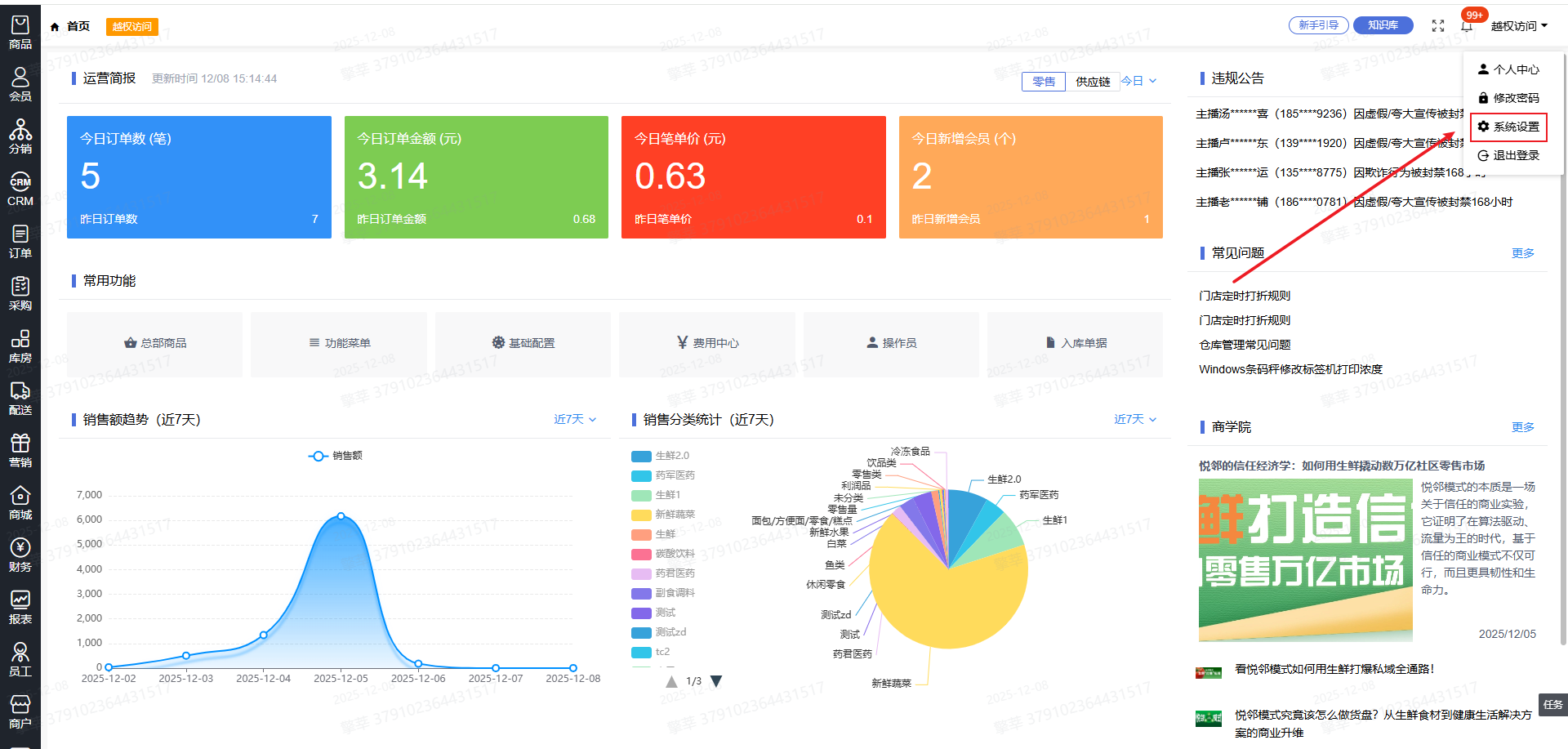Image resolution: width=1568 pixels, height=749 pixels.
Task: Click the 新手引导 button
Action: (x=1318, y=25)
